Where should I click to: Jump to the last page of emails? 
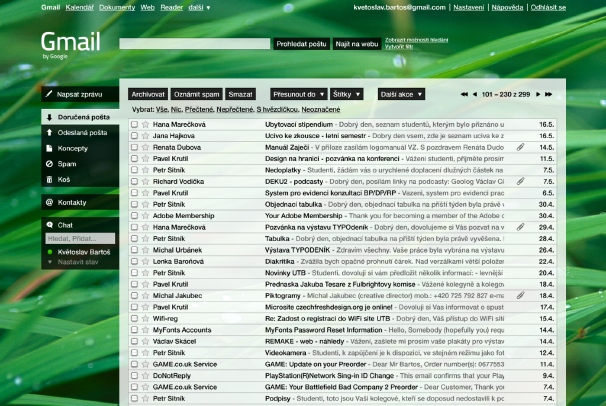pyautogui.click(x=548, y=94)
